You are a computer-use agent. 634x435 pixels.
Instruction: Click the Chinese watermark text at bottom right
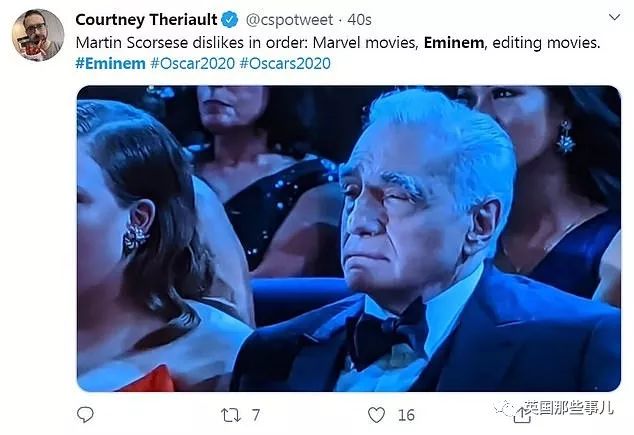point(573,409)
